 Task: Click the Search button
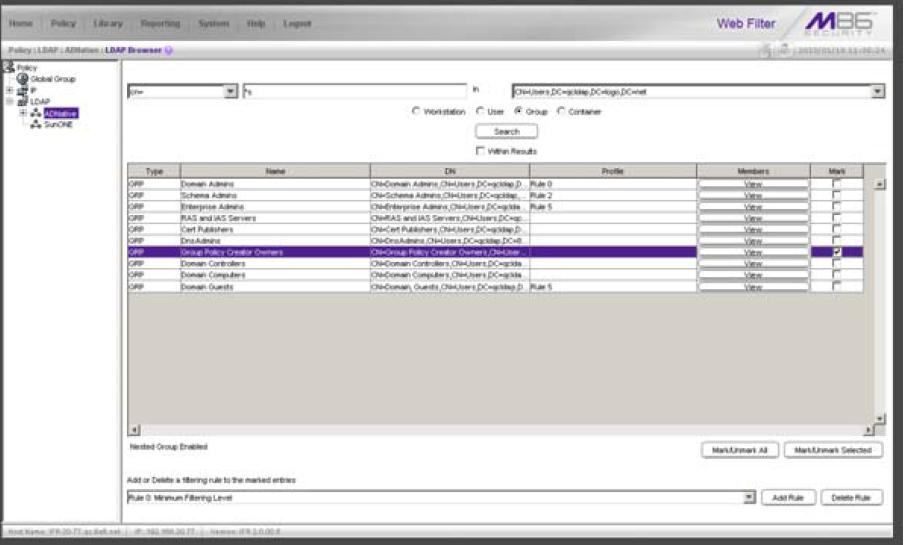(507, 131)
